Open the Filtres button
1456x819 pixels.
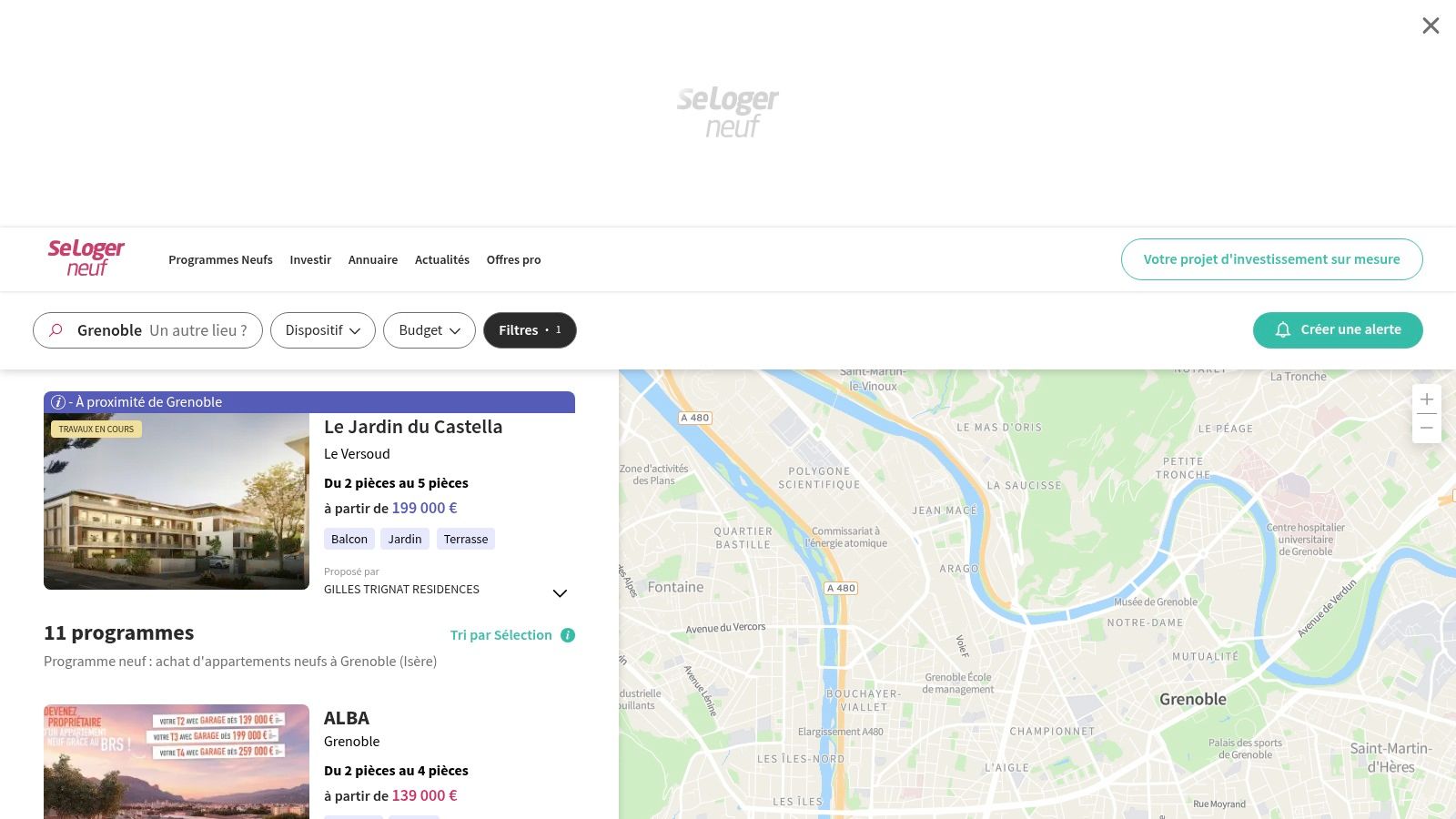coord(530,330)
